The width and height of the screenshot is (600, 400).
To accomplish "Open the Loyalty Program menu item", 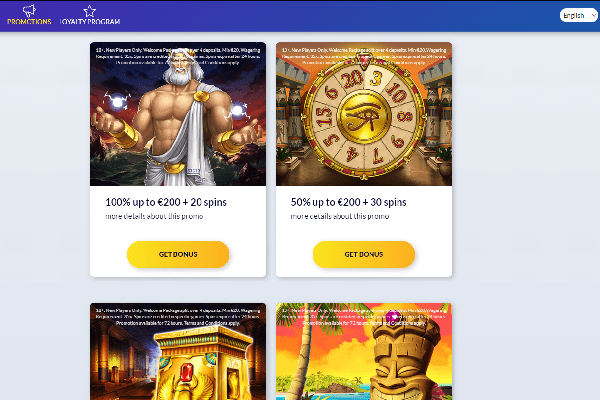I will pyautogui.click(x=90, y=15).
